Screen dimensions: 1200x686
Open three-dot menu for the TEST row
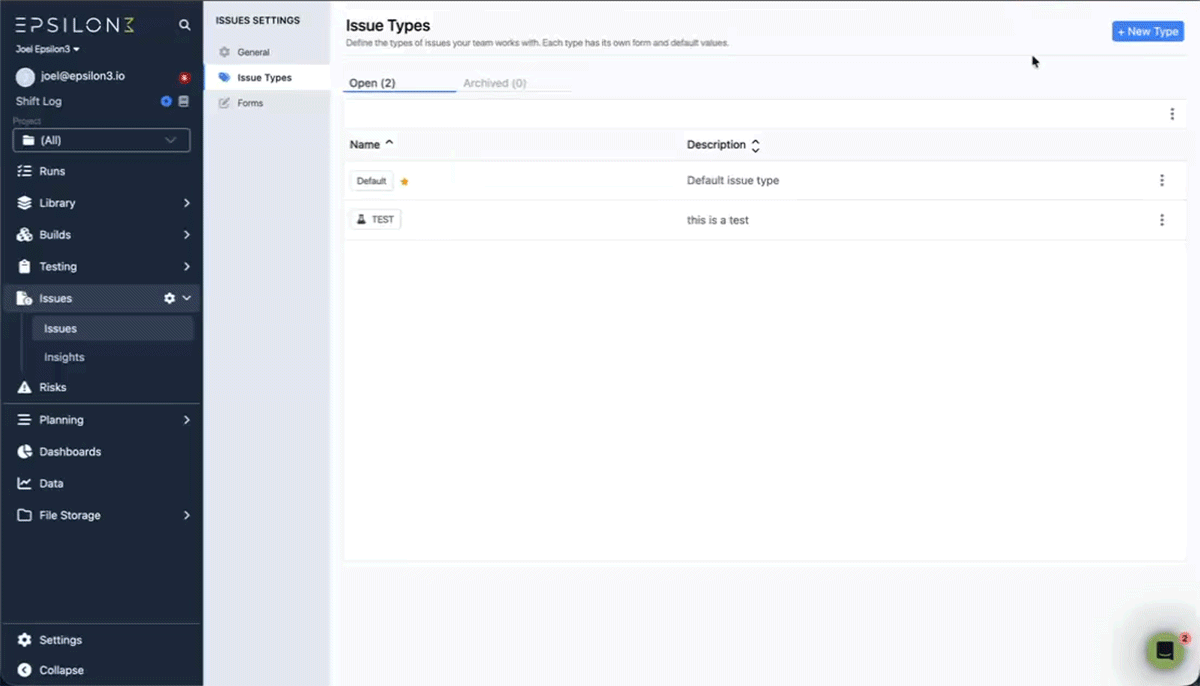[1161, 220]
